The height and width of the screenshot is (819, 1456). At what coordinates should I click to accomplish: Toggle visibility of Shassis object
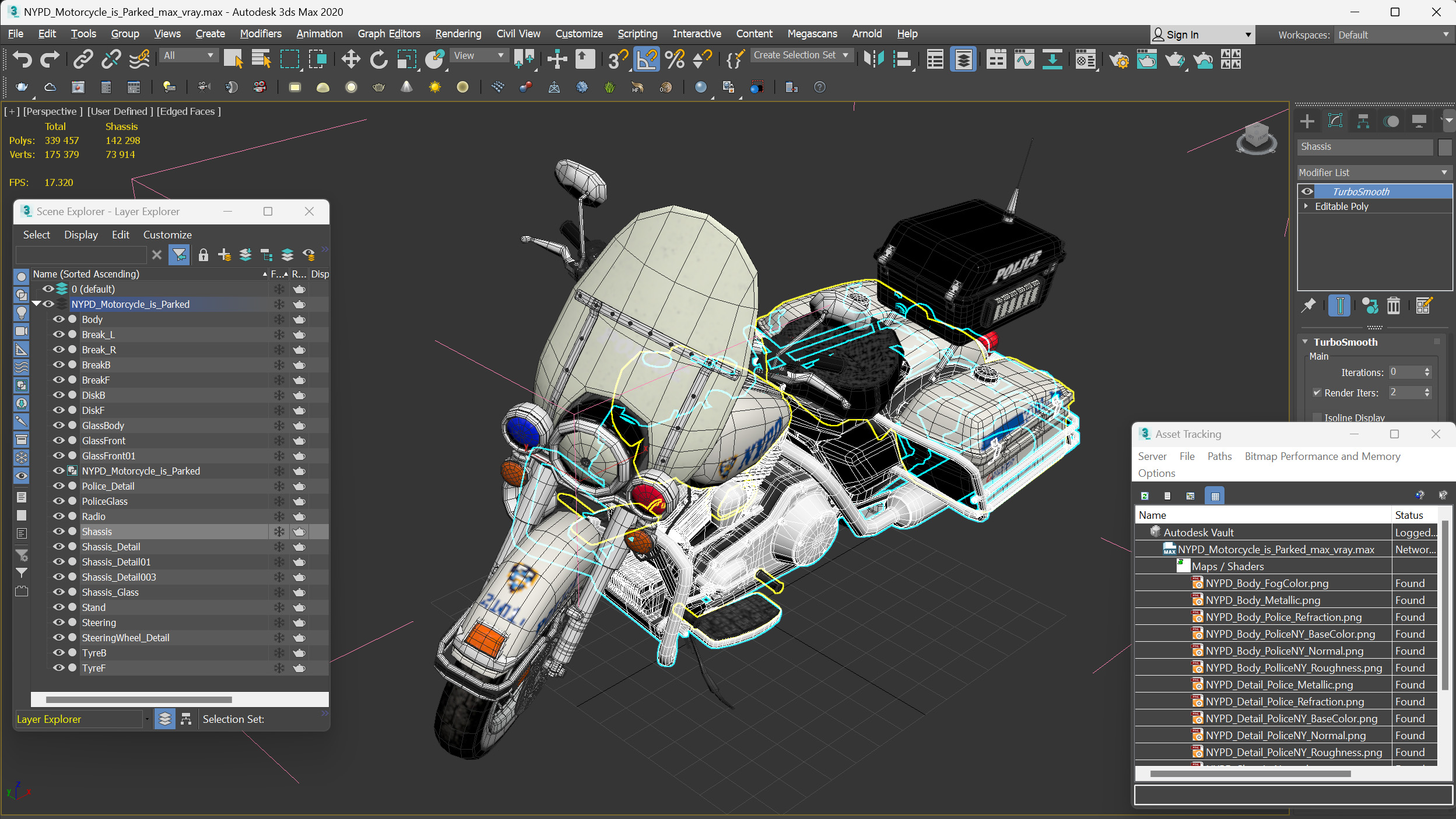click(59, 531)
